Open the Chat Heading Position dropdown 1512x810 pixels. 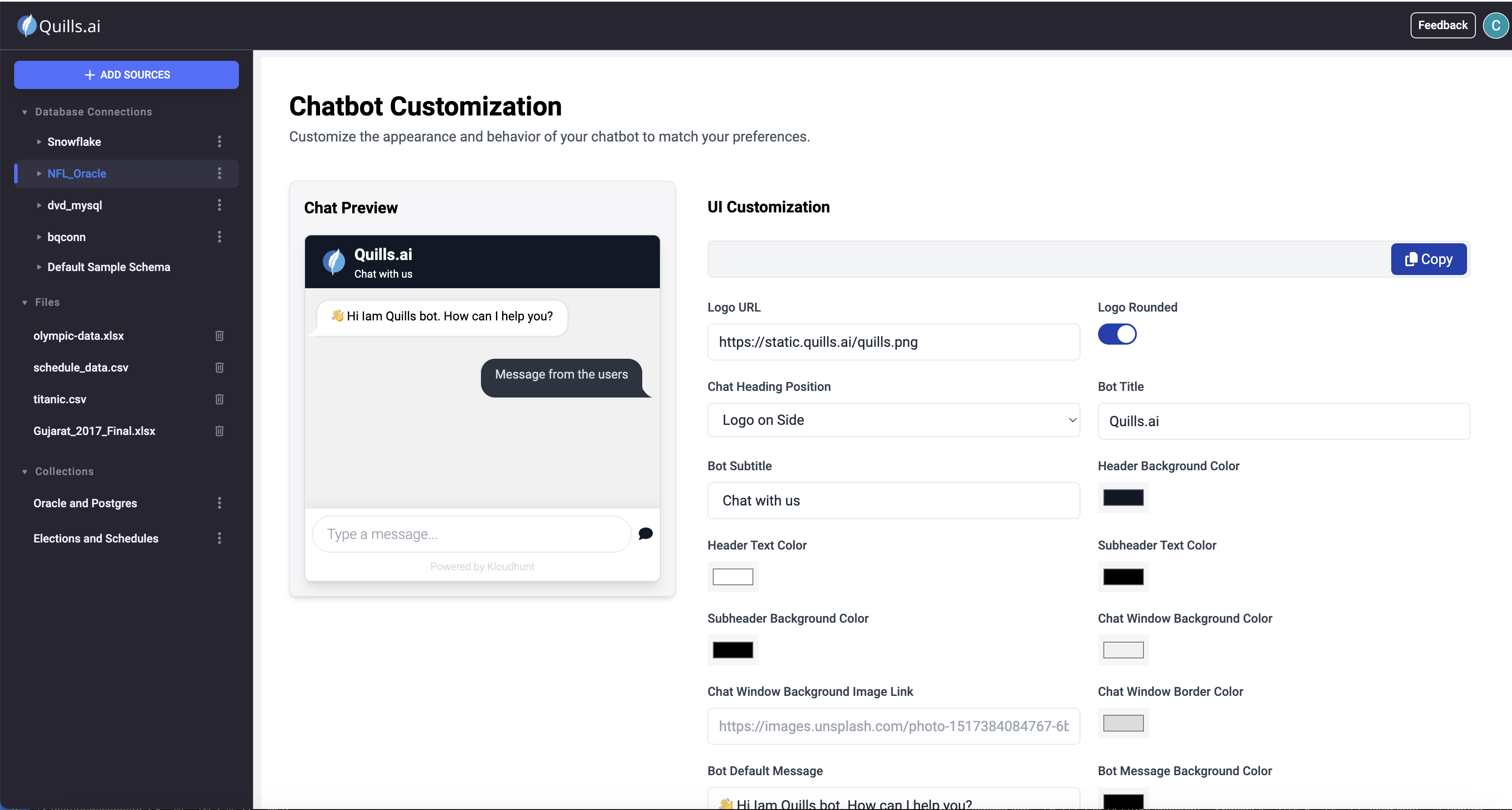[894, 420]
